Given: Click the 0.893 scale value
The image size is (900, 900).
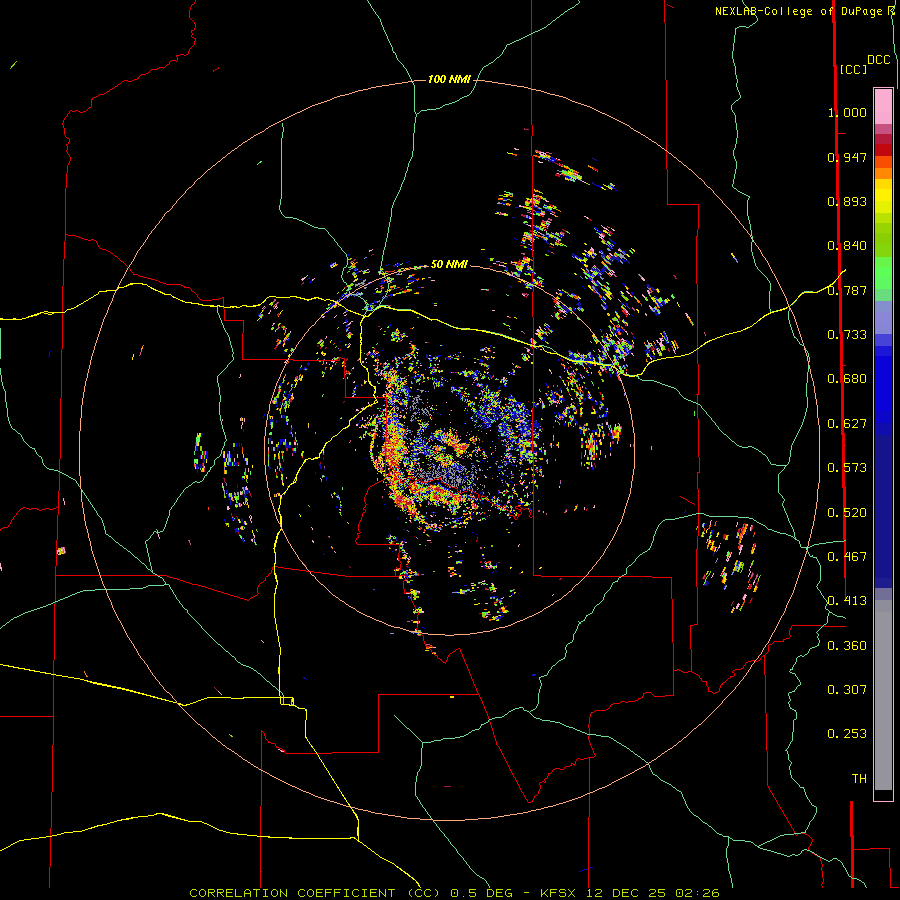Looking at the screenshot, I should [x=847, y=201].
